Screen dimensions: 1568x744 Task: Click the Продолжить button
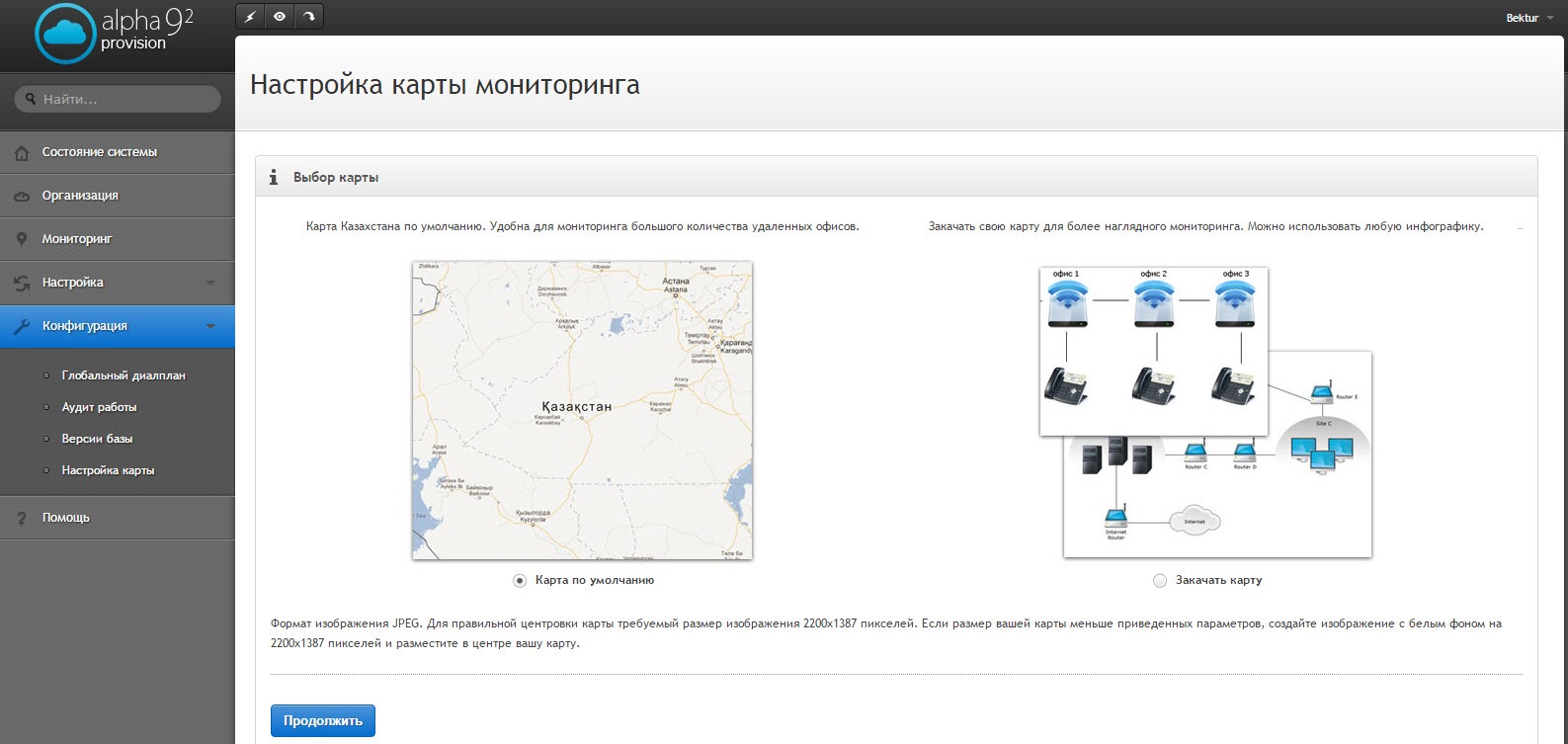pos(323,721)
